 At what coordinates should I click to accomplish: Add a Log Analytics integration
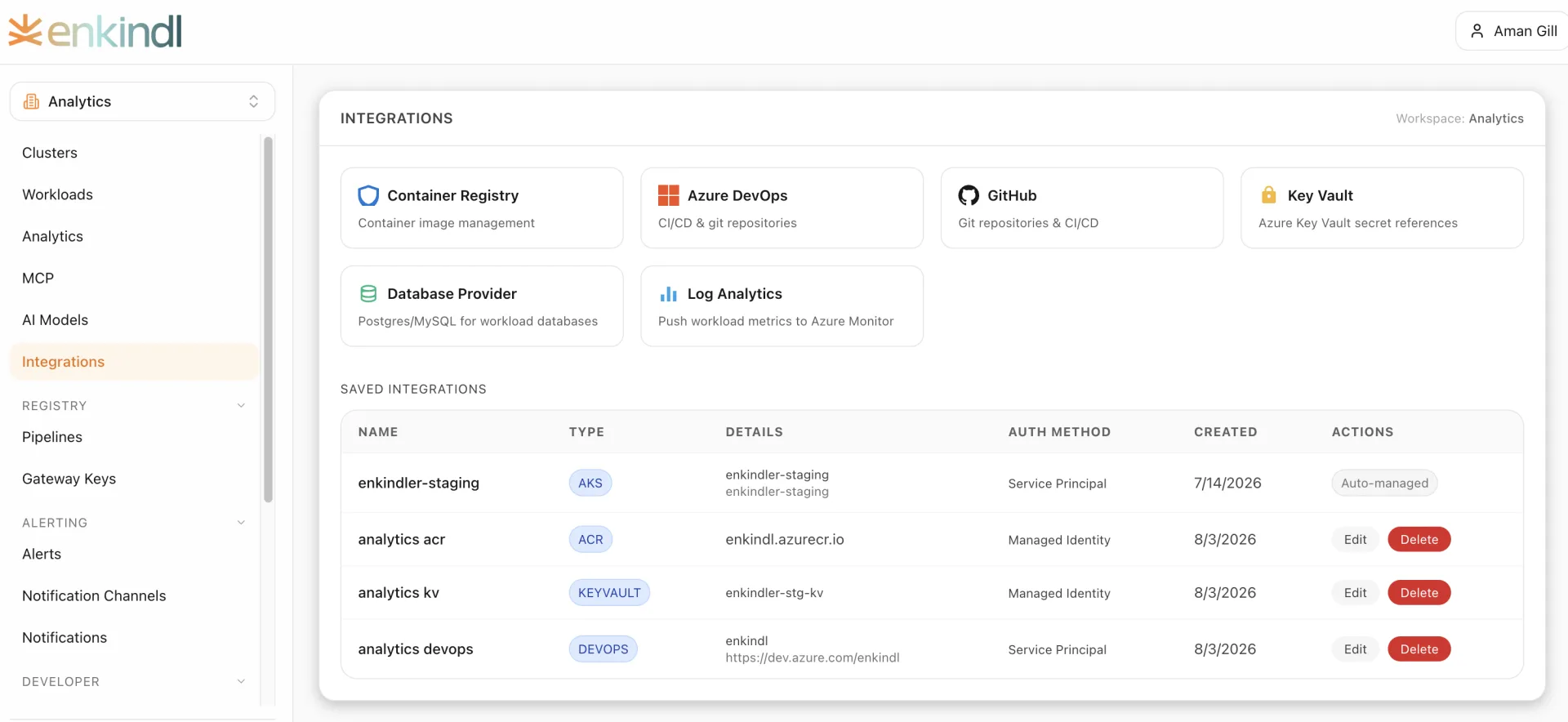782,306
